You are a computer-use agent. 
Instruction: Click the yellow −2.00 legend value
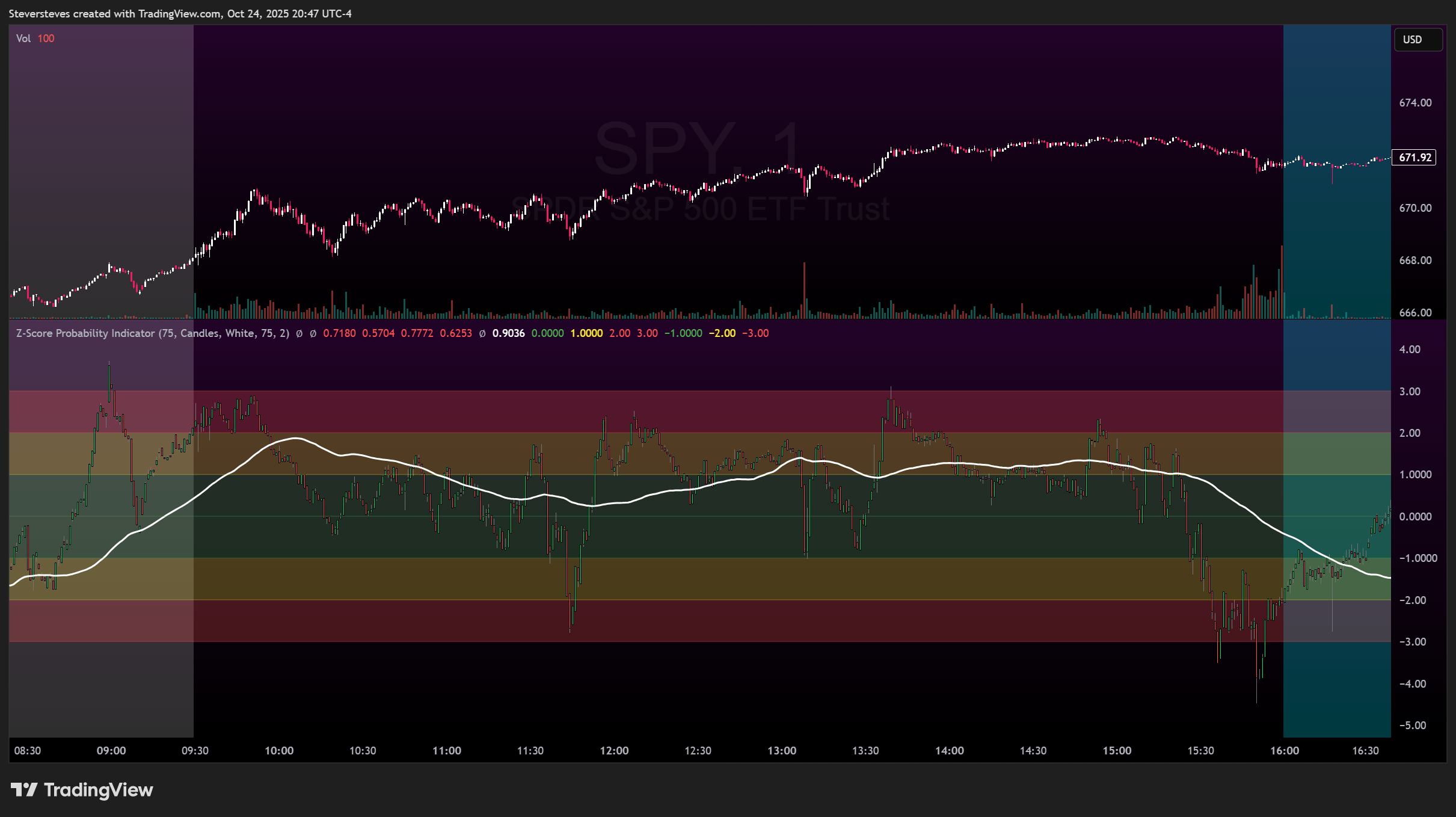pyautogui.click(x=722, y=333)
